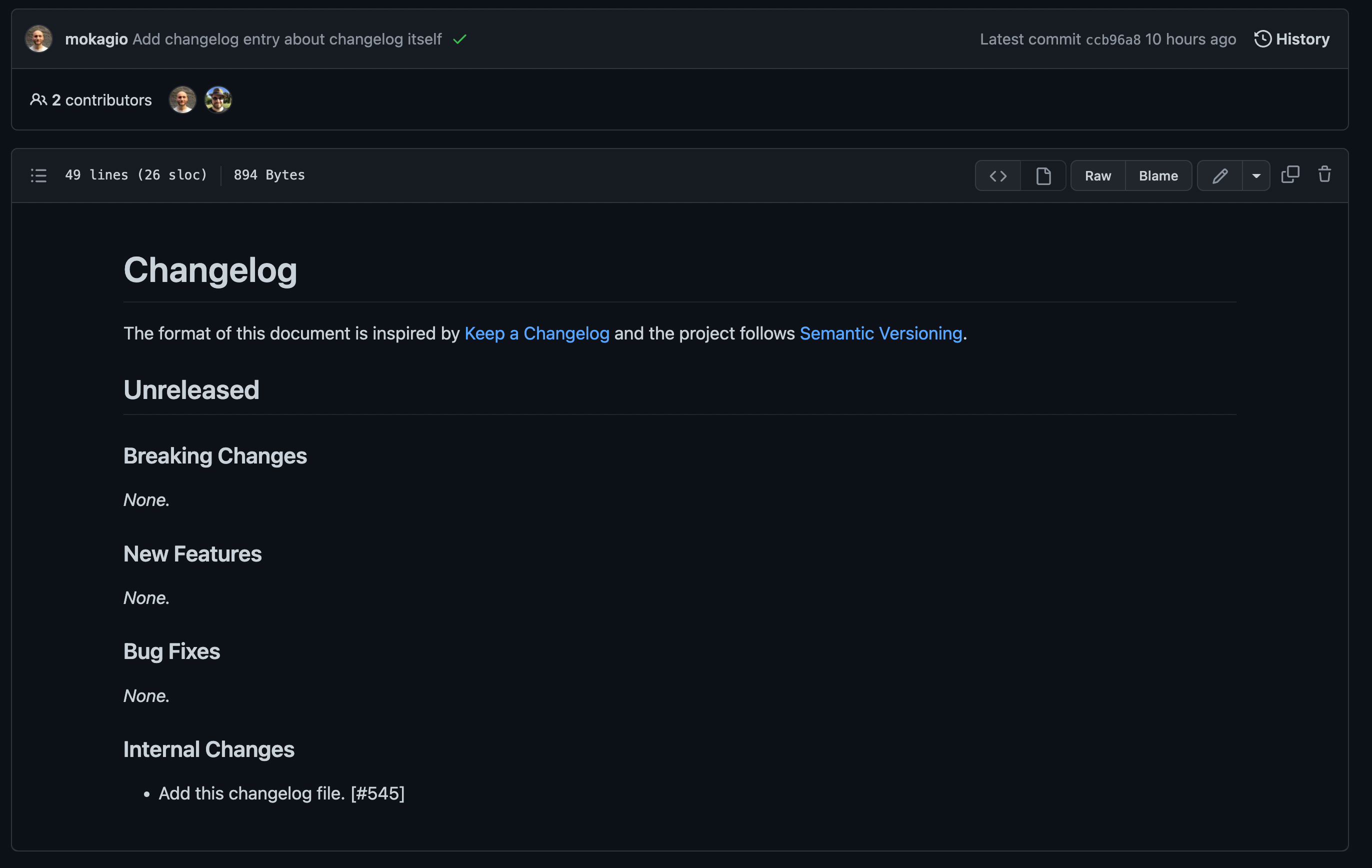Click the first contributor avatar
1372x868 pixels.
pyautogui.click(x=182, y=100)
